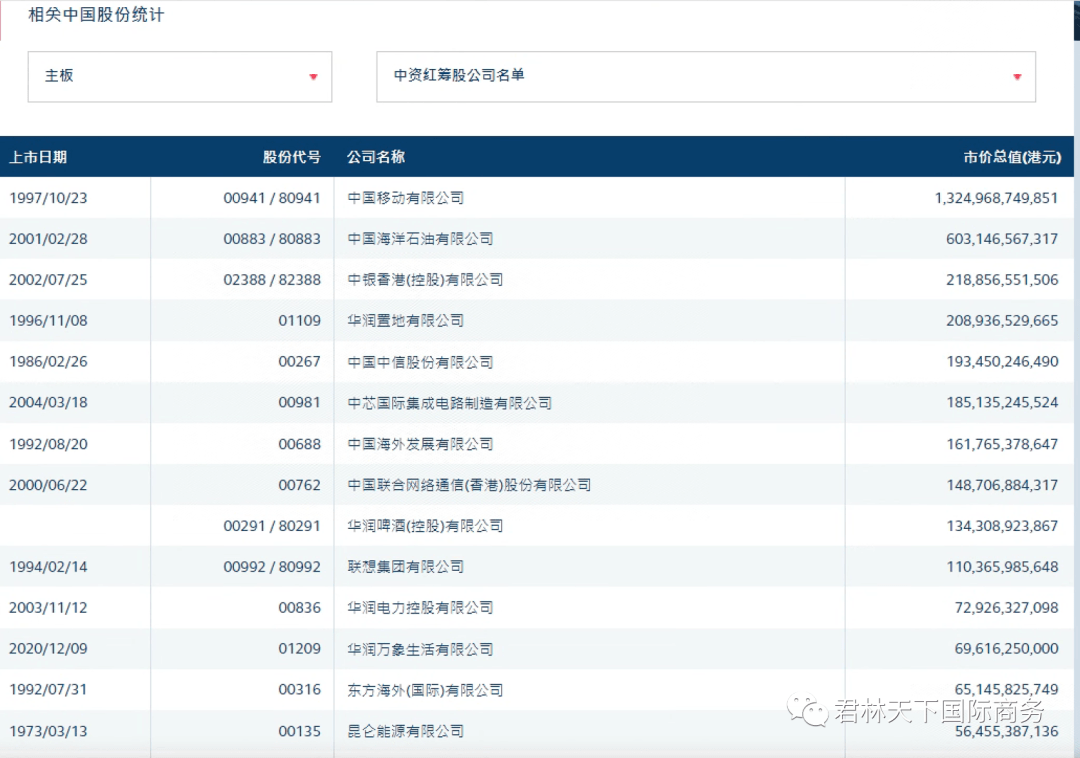Select market value 161,765,378,647
Image resolution: width=1080 pixels, height=758 pixels.
click(1002, 444)
